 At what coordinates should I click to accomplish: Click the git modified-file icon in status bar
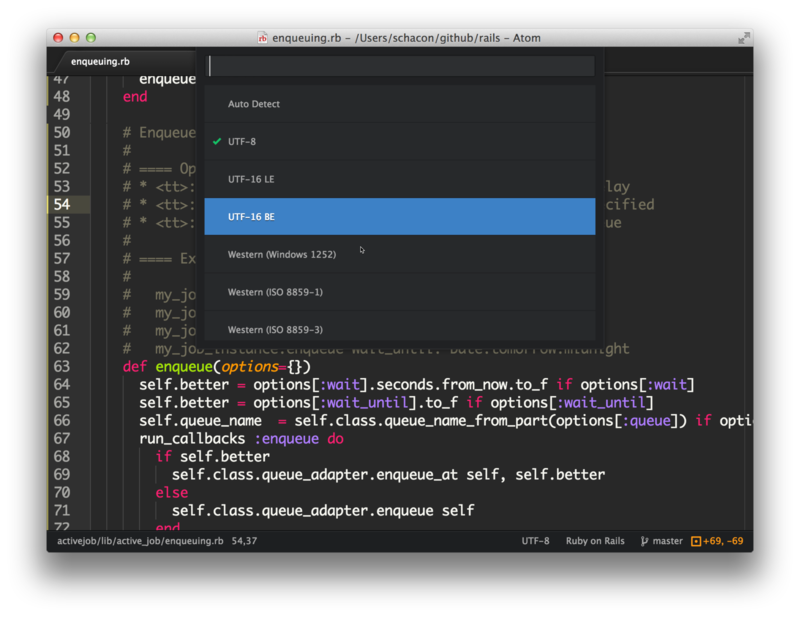(696, 541)
